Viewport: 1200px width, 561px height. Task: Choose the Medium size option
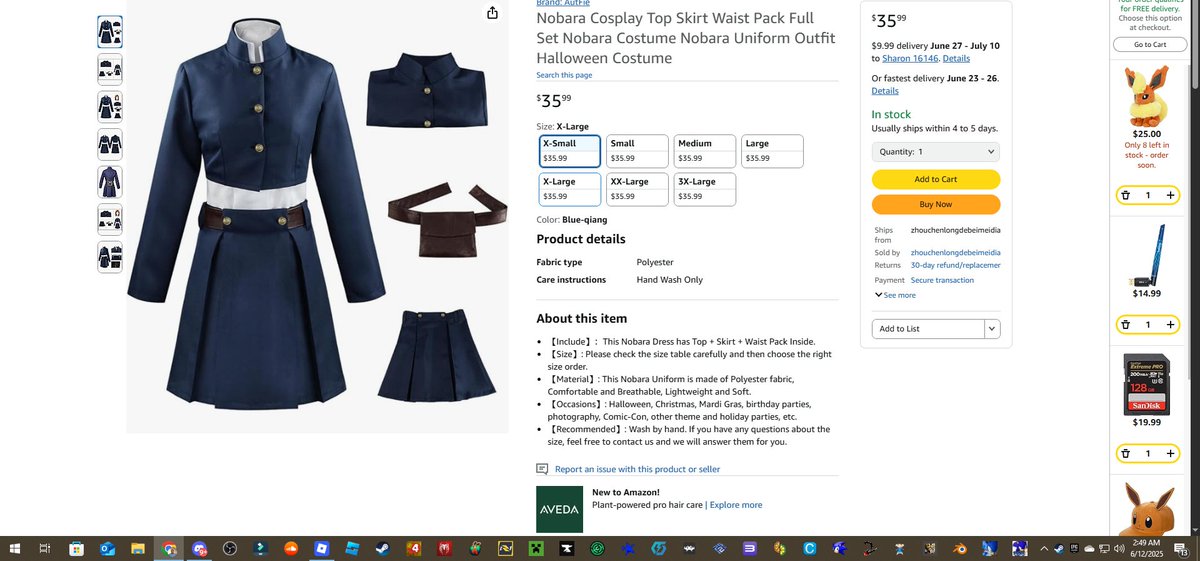[704, 151]
